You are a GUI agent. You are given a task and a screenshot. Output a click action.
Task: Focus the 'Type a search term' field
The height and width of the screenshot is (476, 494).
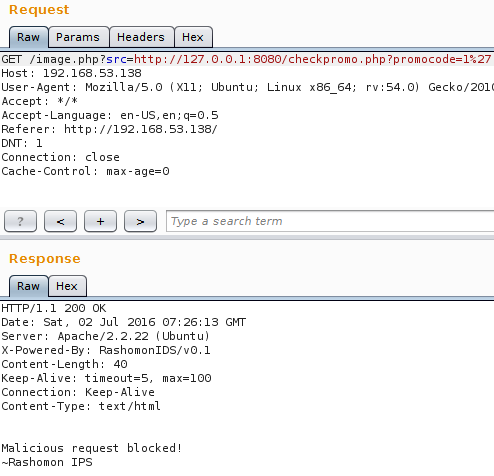[330, 221]
